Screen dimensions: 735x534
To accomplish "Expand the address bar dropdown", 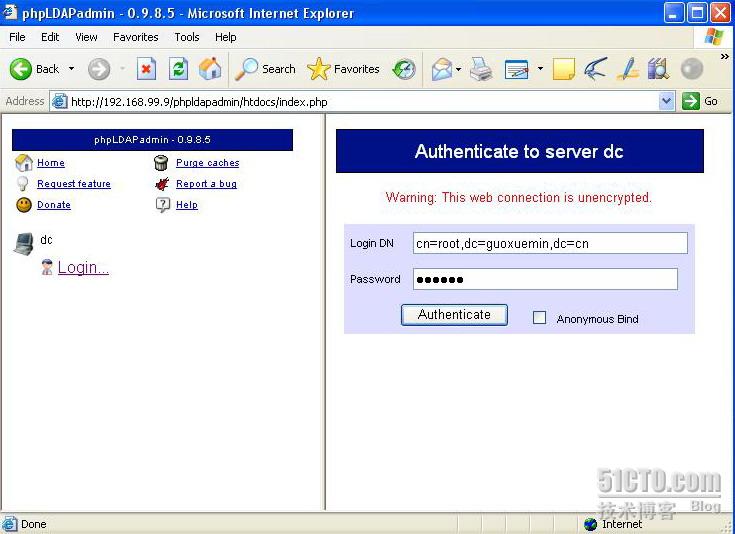I will 666,101.
